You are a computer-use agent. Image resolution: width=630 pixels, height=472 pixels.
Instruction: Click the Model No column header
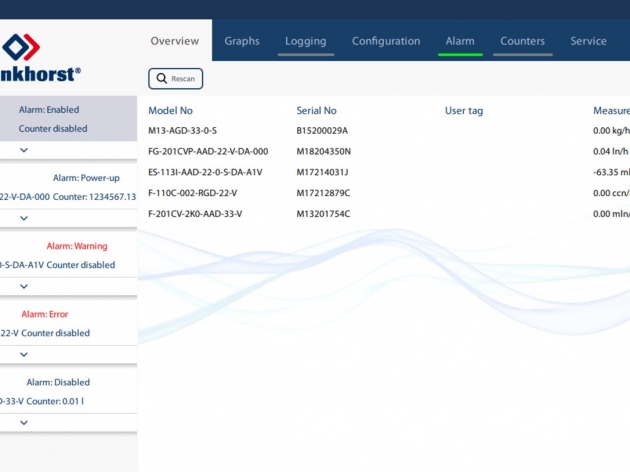tap(170, 111)
